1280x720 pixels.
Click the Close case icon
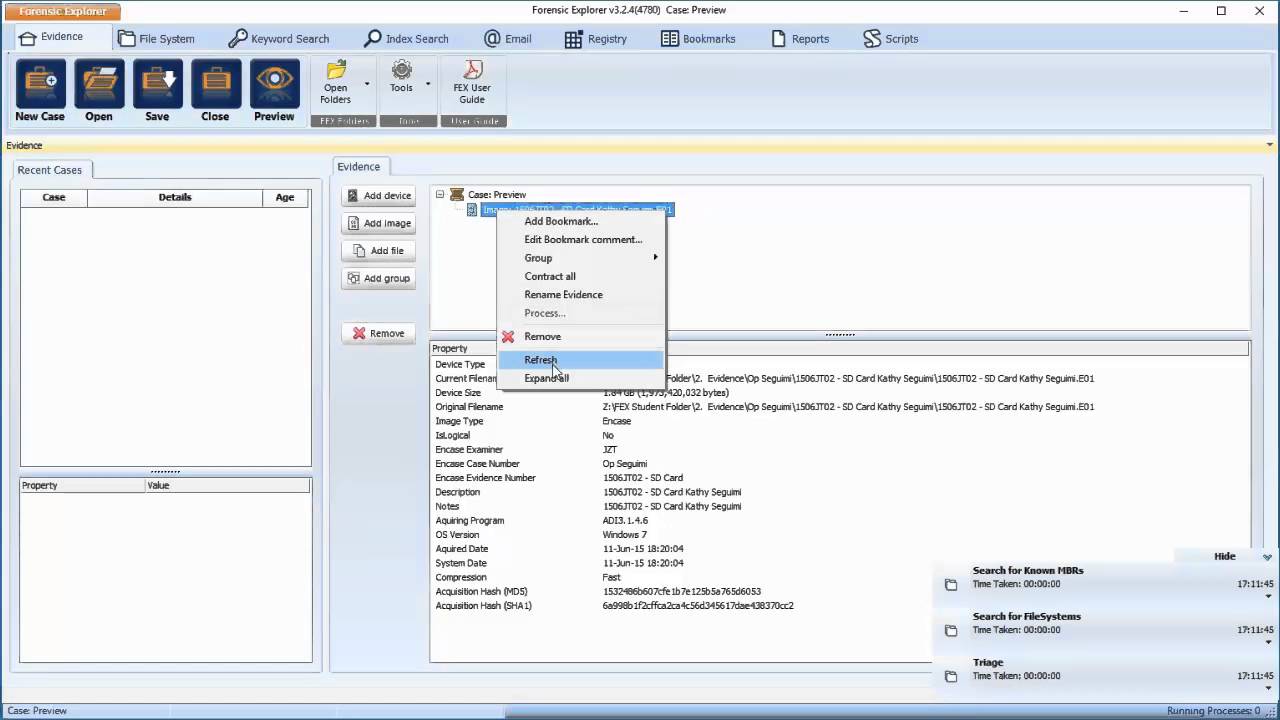(x=215, y=84)
